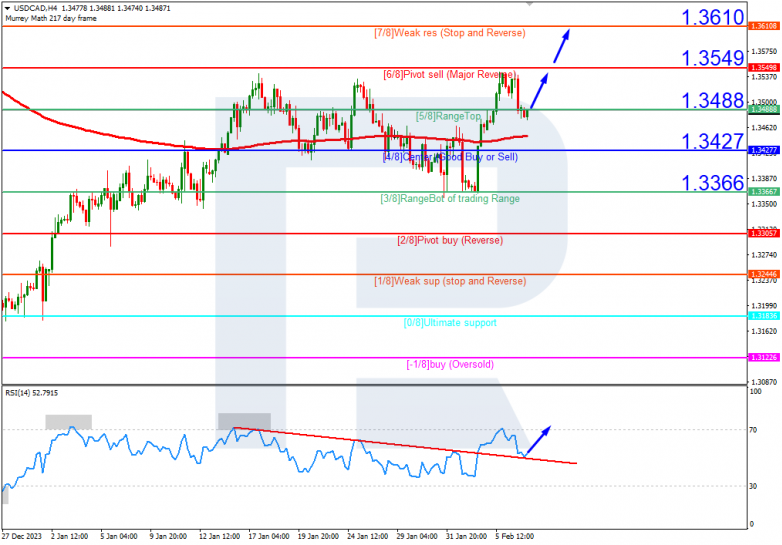Click the 29 Jan 04:00 time label
Viewport: 782px width, 545px height.
click(417, 537)
